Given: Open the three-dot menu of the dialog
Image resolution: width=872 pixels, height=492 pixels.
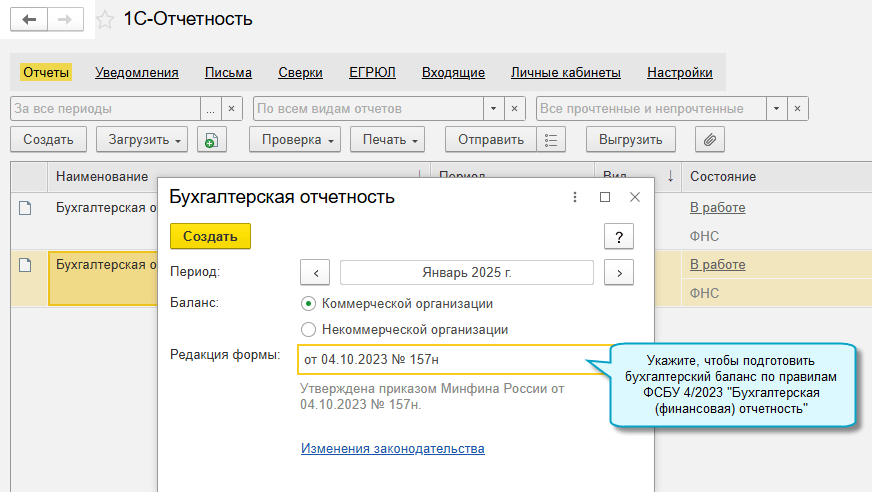Looking at the screenshot, I should (x=575, y=197).
